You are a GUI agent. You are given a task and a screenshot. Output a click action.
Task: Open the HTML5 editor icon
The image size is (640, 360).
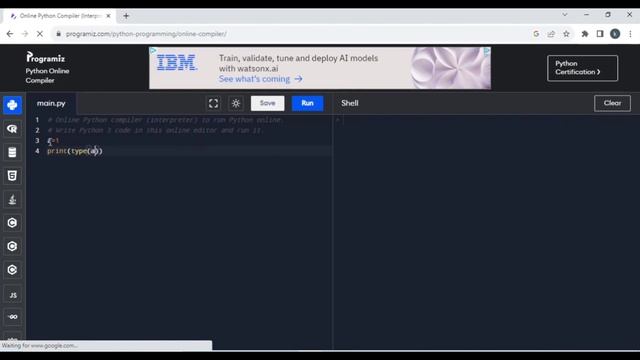pos(12,176)
